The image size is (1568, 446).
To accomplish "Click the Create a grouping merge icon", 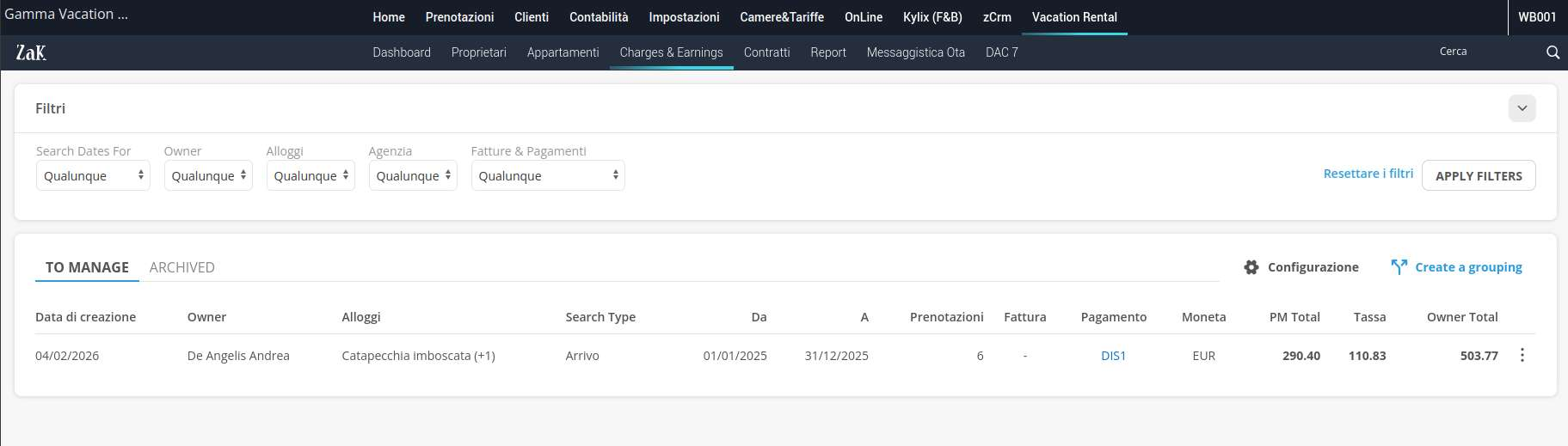I will click(1399, 267).
